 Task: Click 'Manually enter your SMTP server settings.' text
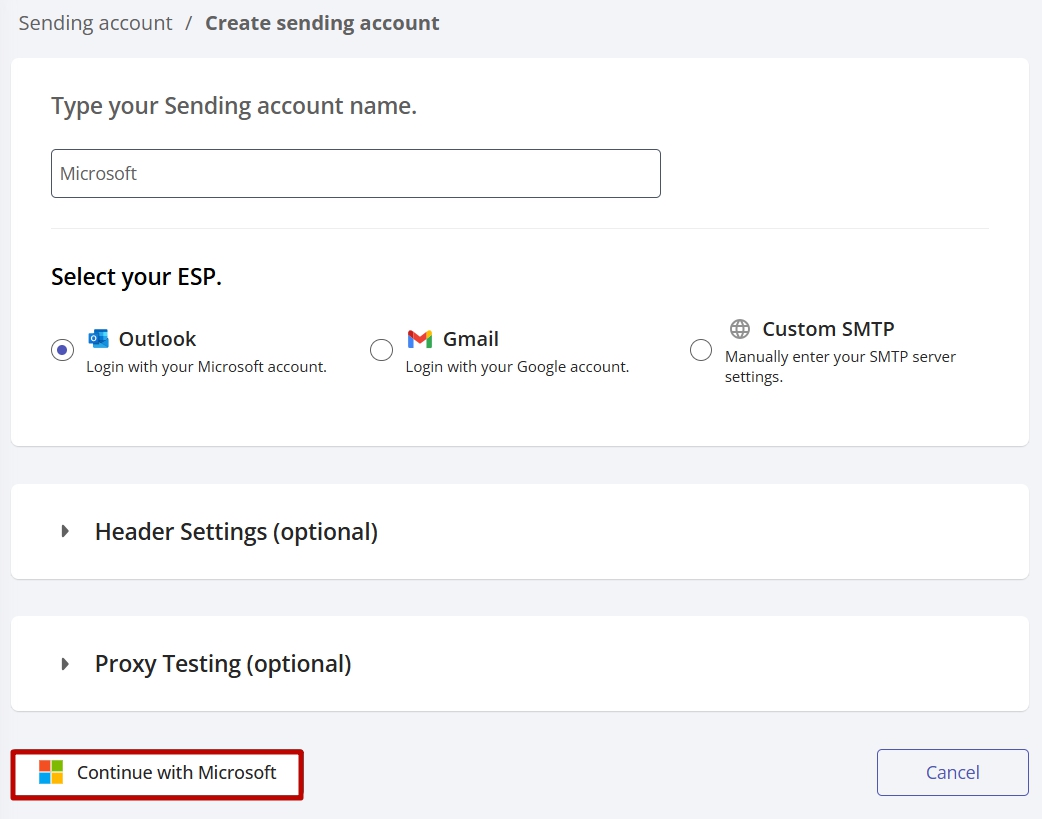pos(840,367)
